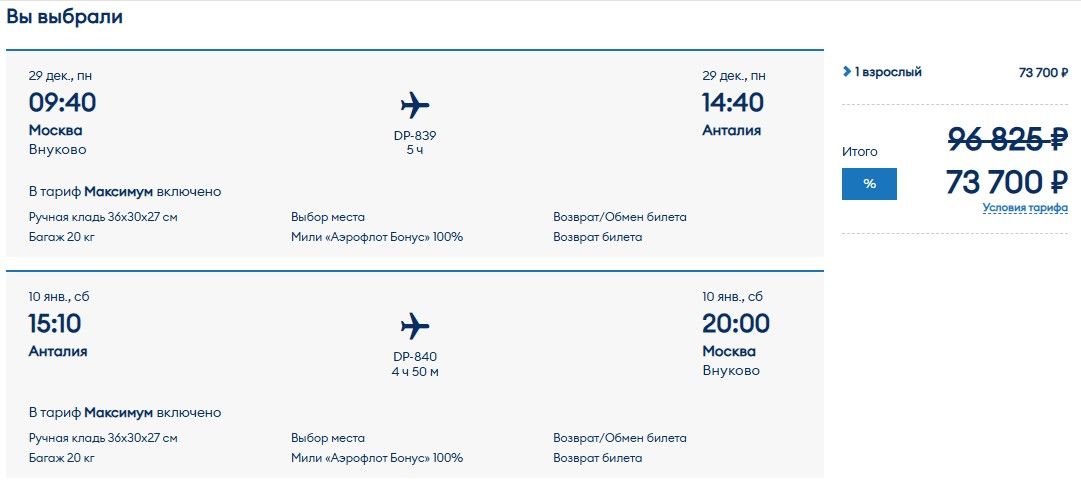Click the total price 73 700 ₽
Viewport: 1081px width, 486px height.
pyautogui.click(x=1006, y=182)
